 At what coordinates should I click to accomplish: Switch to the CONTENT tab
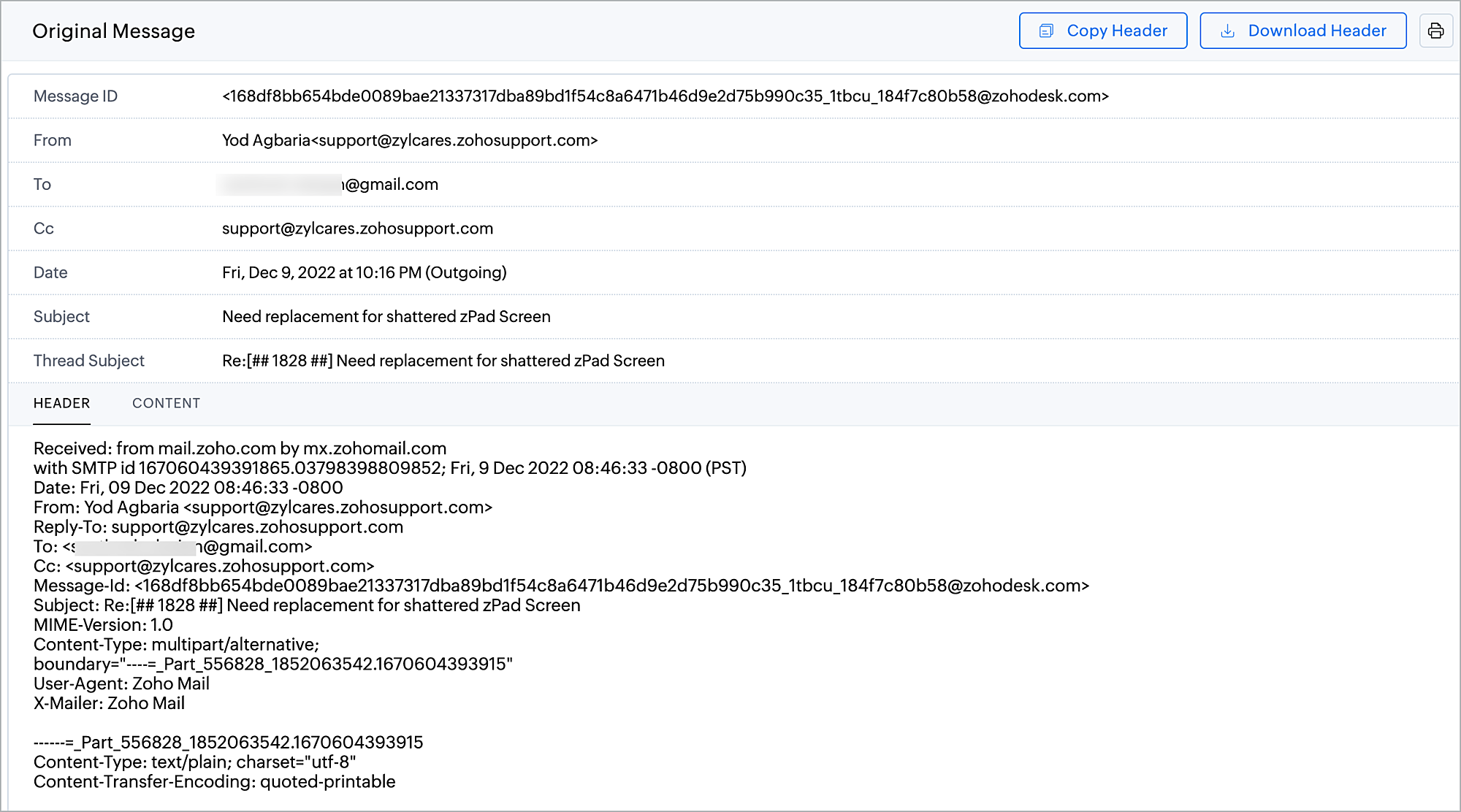coord(166,403)
